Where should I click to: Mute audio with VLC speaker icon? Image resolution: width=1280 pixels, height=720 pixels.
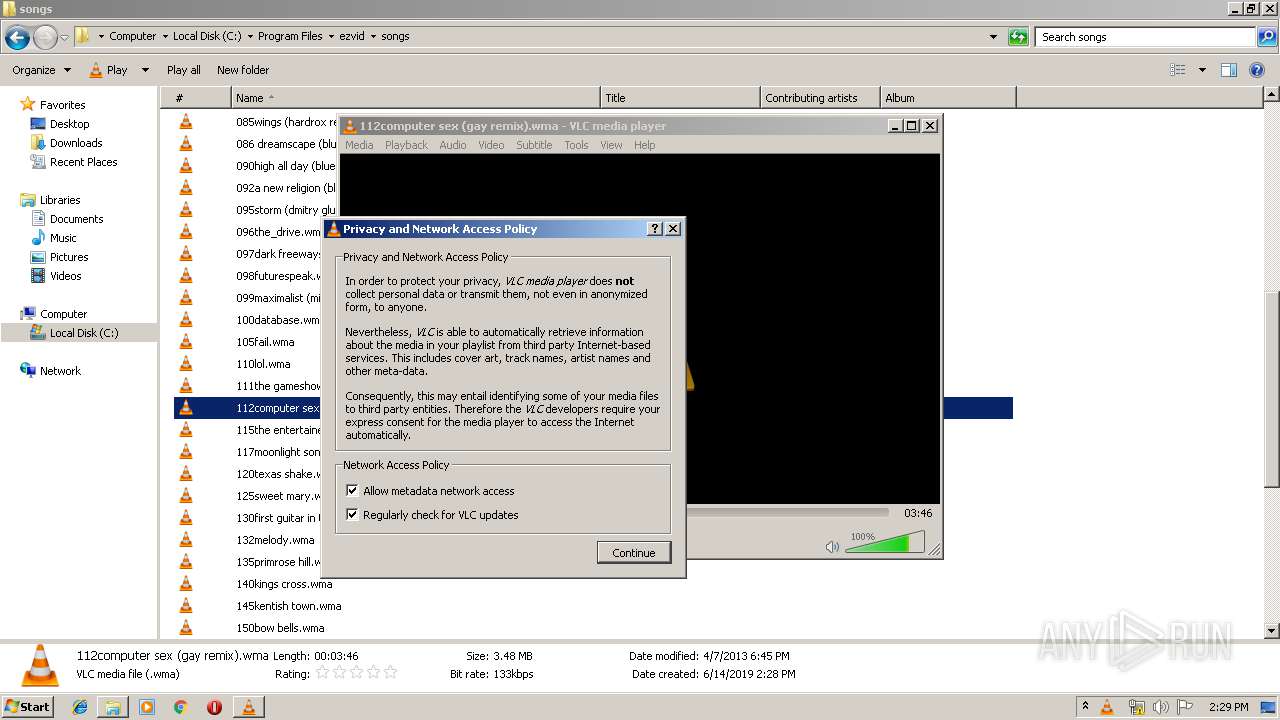(832, 547)
